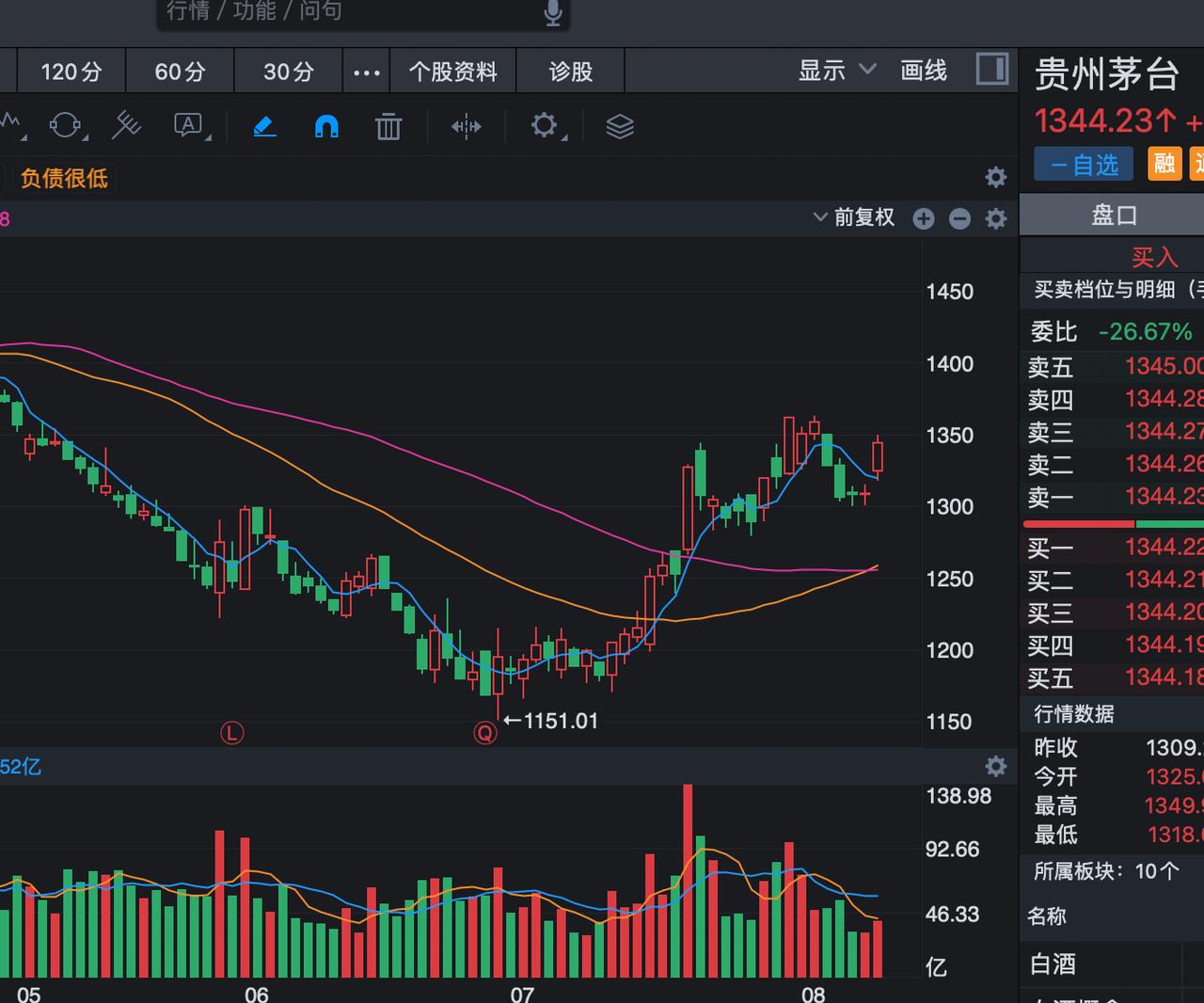Remove stock via 自选 button
The height and width of the screenshot is (1003, 1204).
(1084, 165)
